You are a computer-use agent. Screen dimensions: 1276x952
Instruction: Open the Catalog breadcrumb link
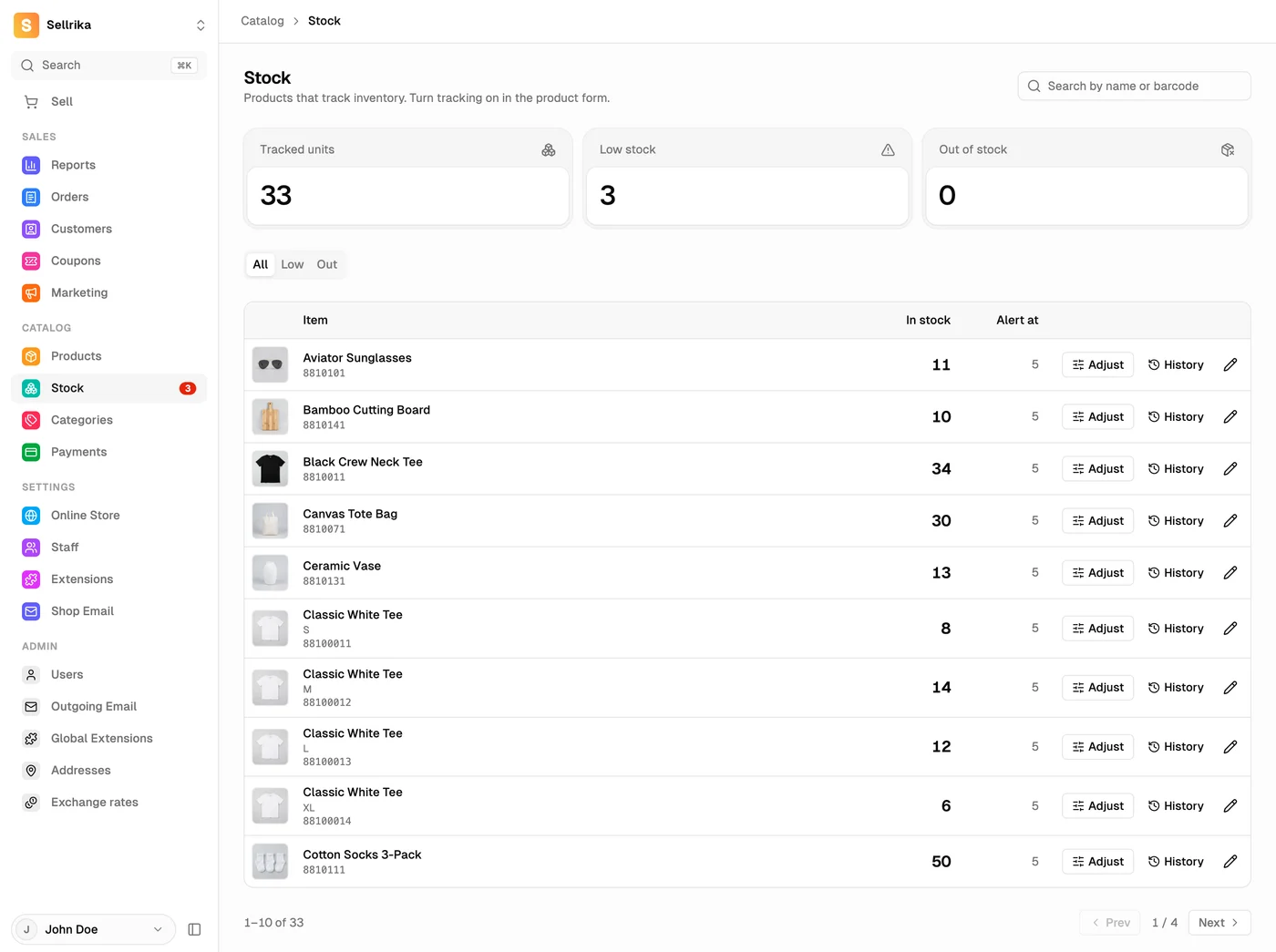click(262, 21)
